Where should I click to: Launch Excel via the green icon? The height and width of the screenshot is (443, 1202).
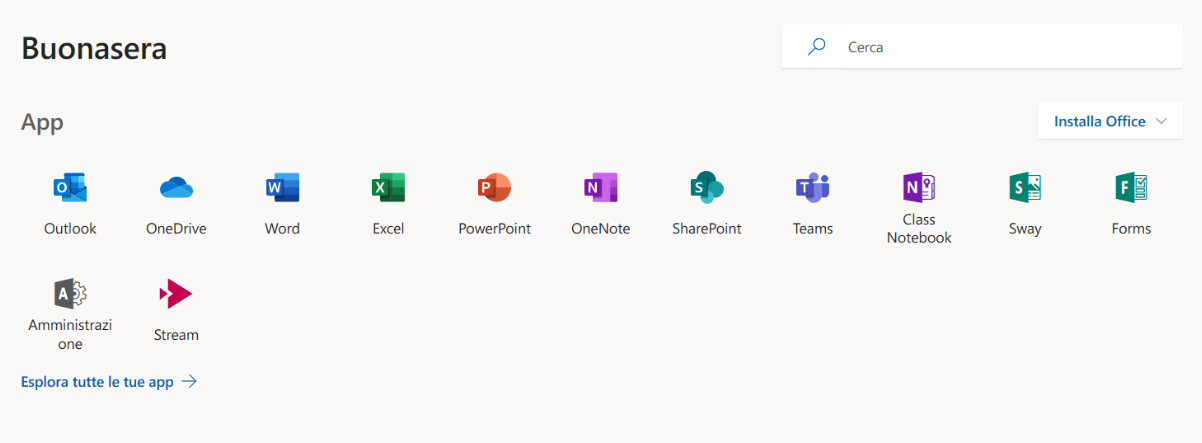pos(388,187)
